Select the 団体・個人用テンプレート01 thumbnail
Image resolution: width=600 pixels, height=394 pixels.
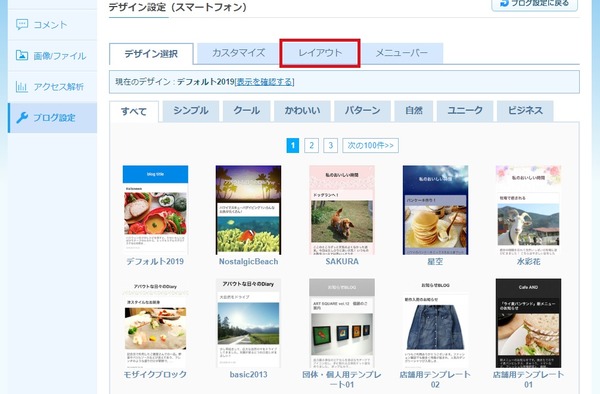point(342,323)
